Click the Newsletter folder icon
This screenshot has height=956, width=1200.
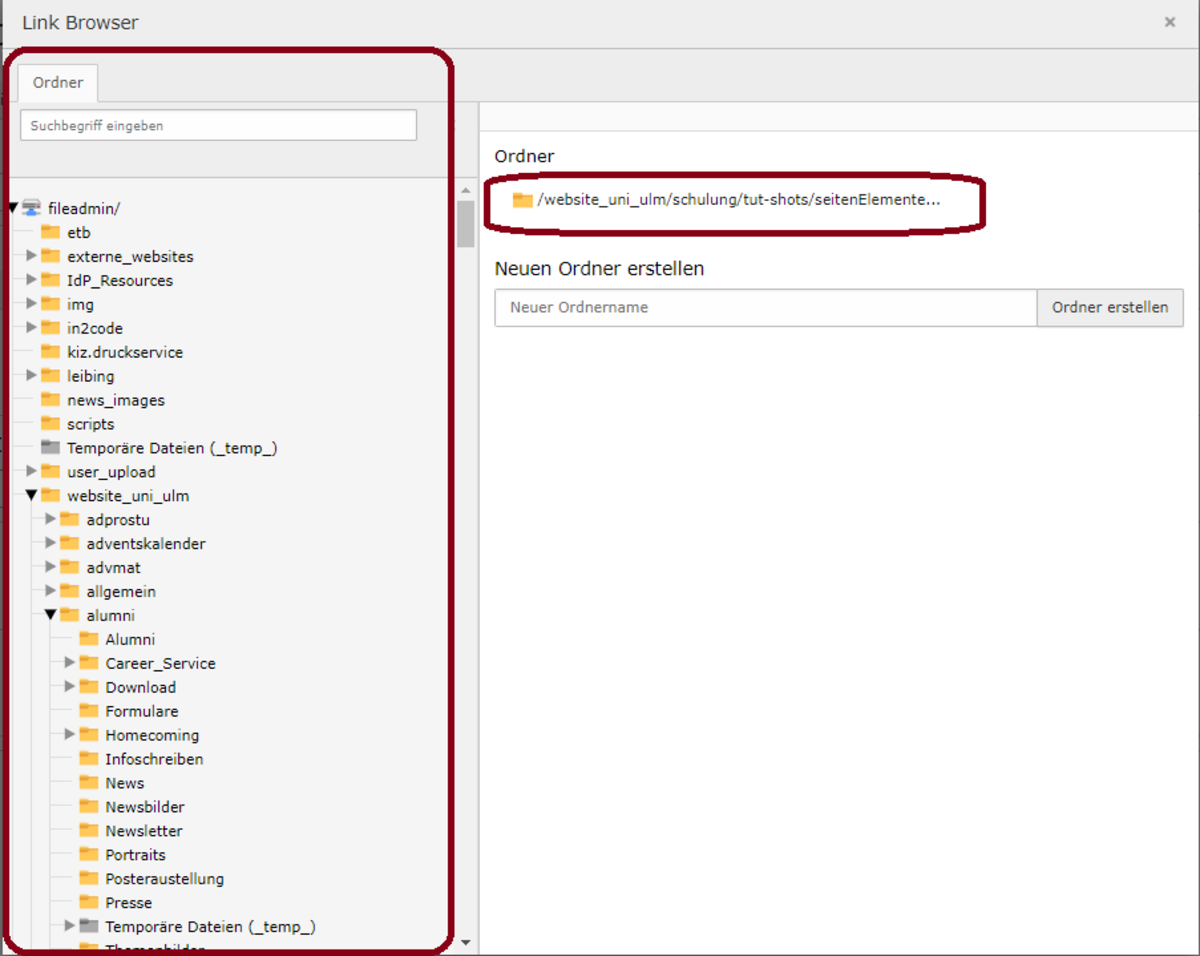89,831
